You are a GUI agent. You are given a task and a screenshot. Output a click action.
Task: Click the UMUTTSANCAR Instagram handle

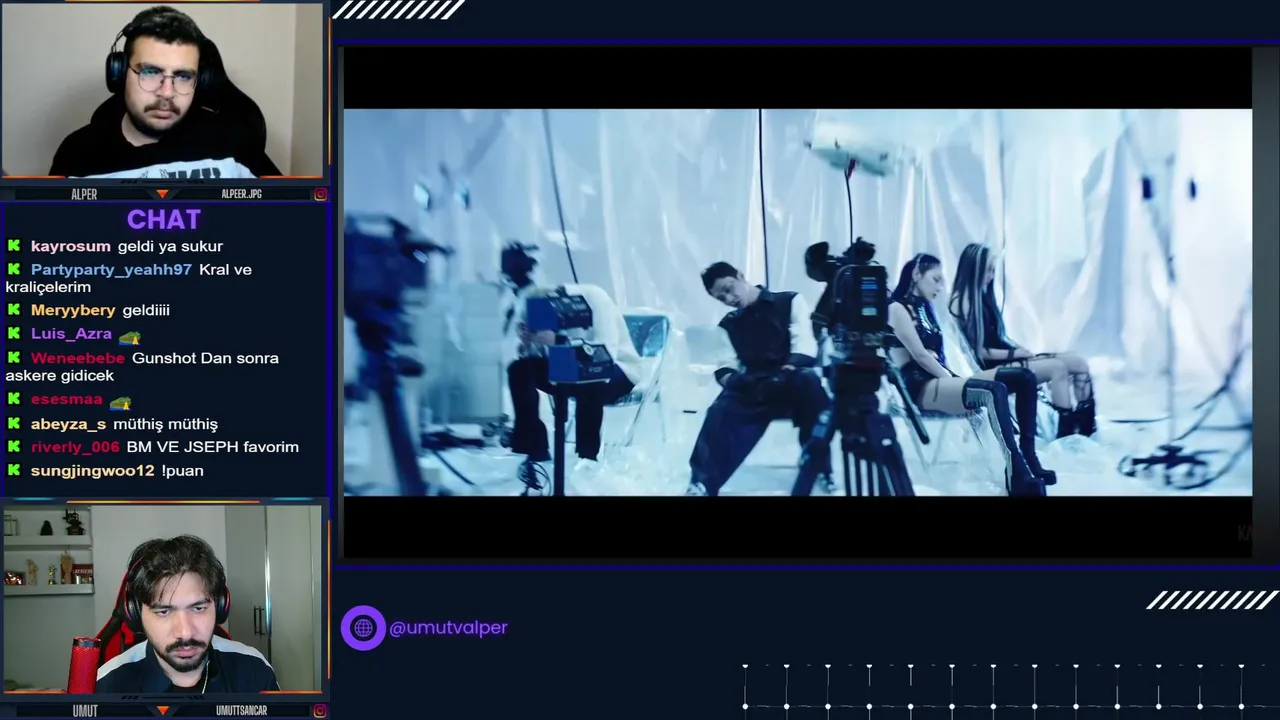[242, 711]
